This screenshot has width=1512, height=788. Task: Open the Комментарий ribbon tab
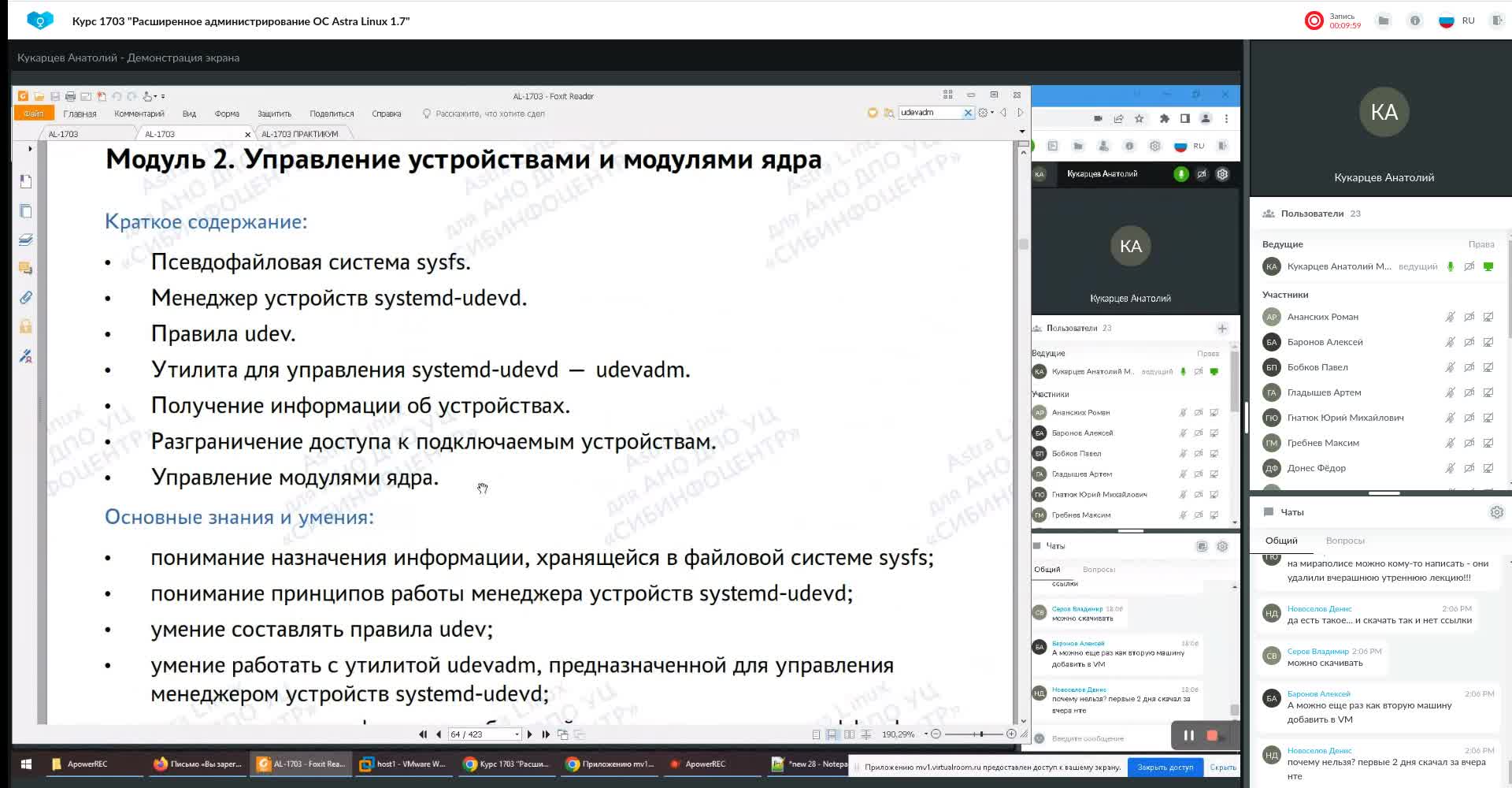point(139,113)
